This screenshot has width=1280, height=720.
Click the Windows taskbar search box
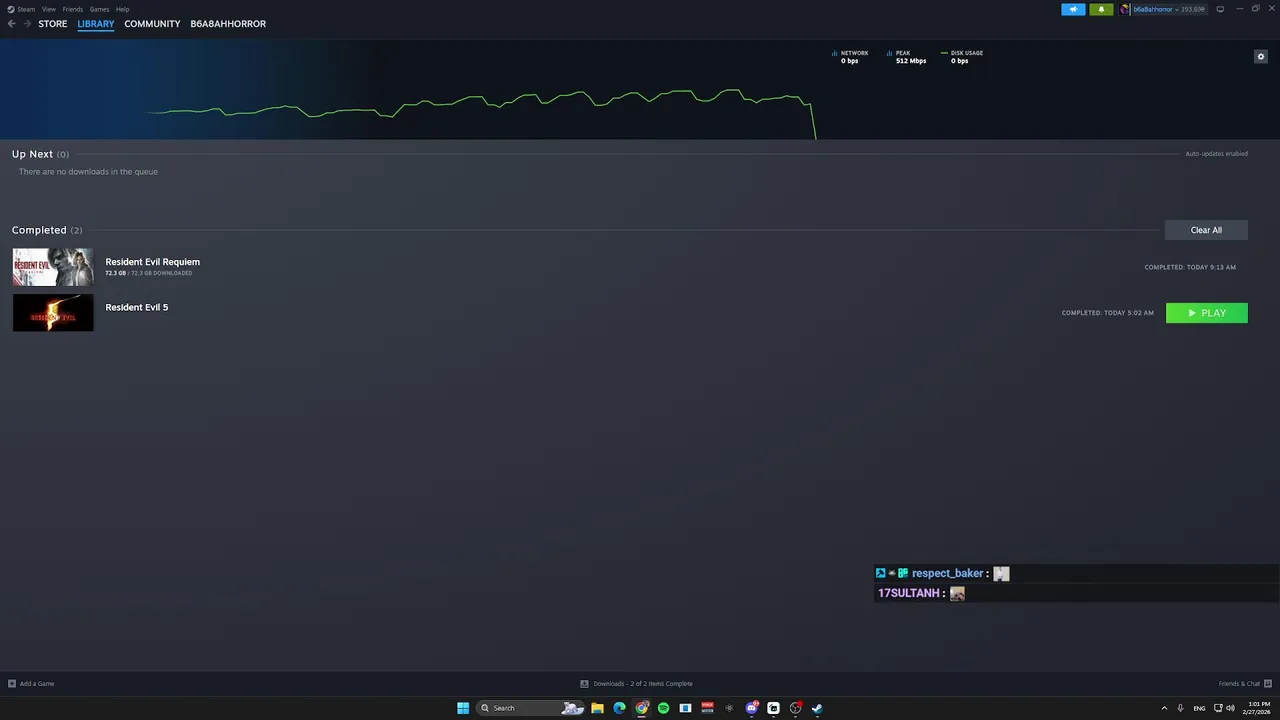530,708
